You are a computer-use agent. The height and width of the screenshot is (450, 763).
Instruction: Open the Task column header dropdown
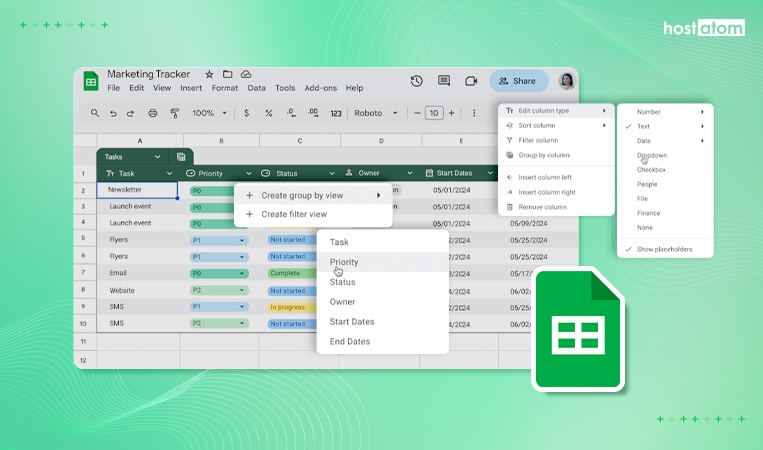tap(169, 173)
